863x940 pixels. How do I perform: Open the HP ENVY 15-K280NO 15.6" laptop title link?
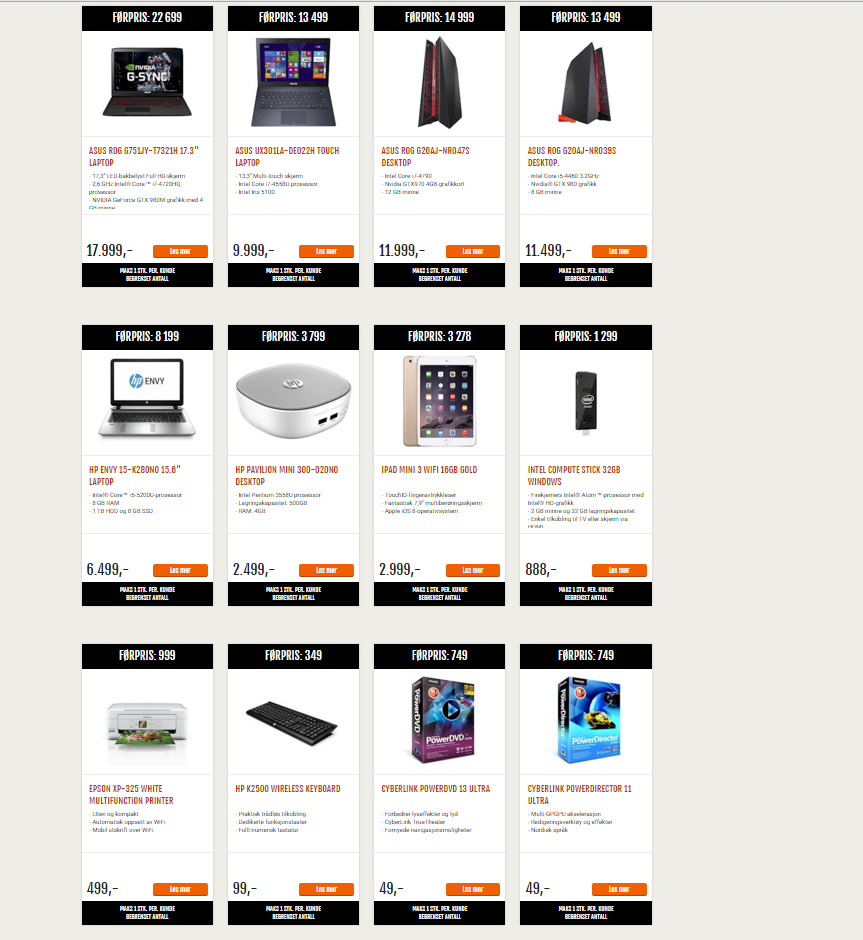tap(135, 475)
